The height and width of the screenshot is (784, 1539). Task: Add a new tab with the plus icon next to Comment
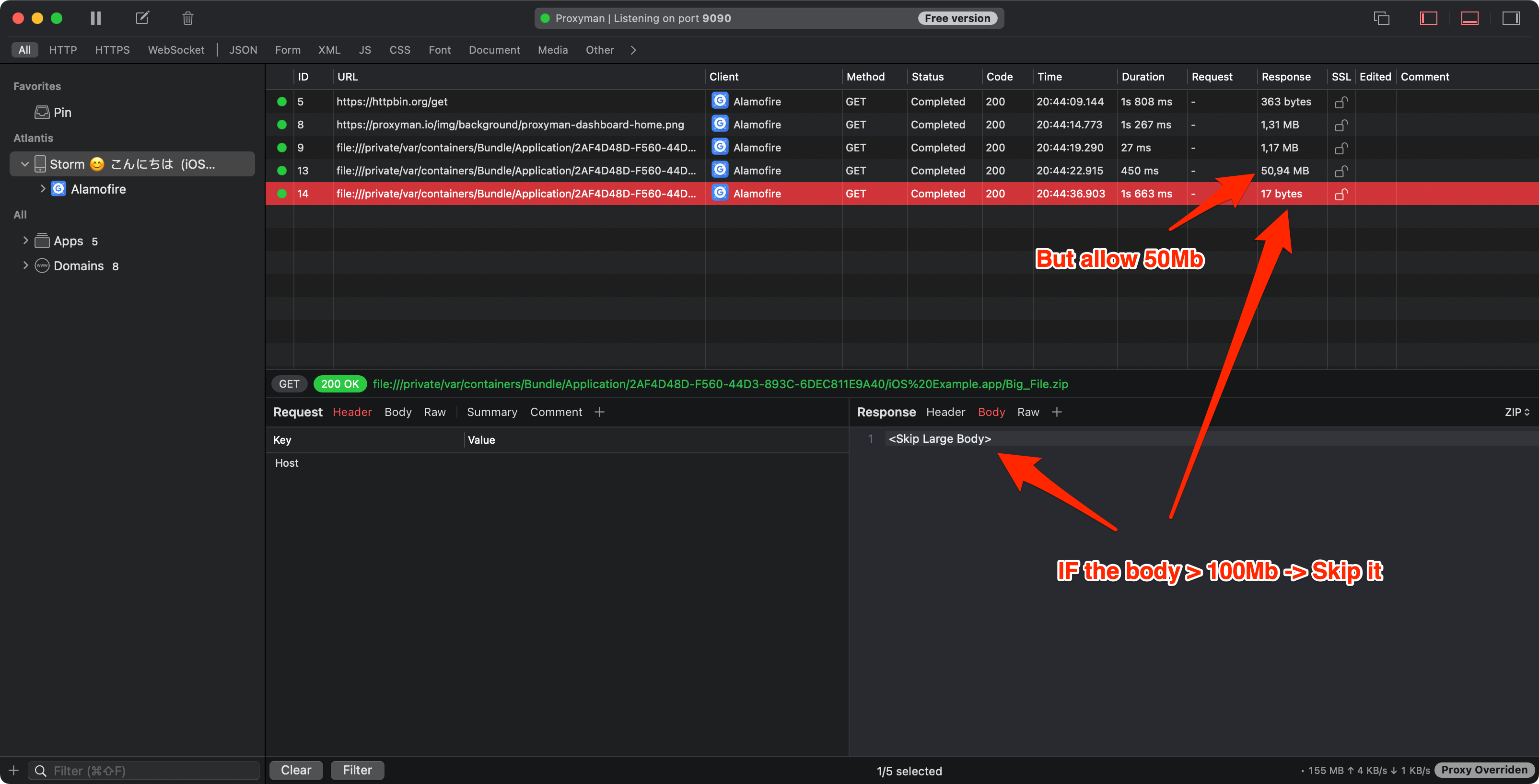pyautogui.click(x=599, y=411)
